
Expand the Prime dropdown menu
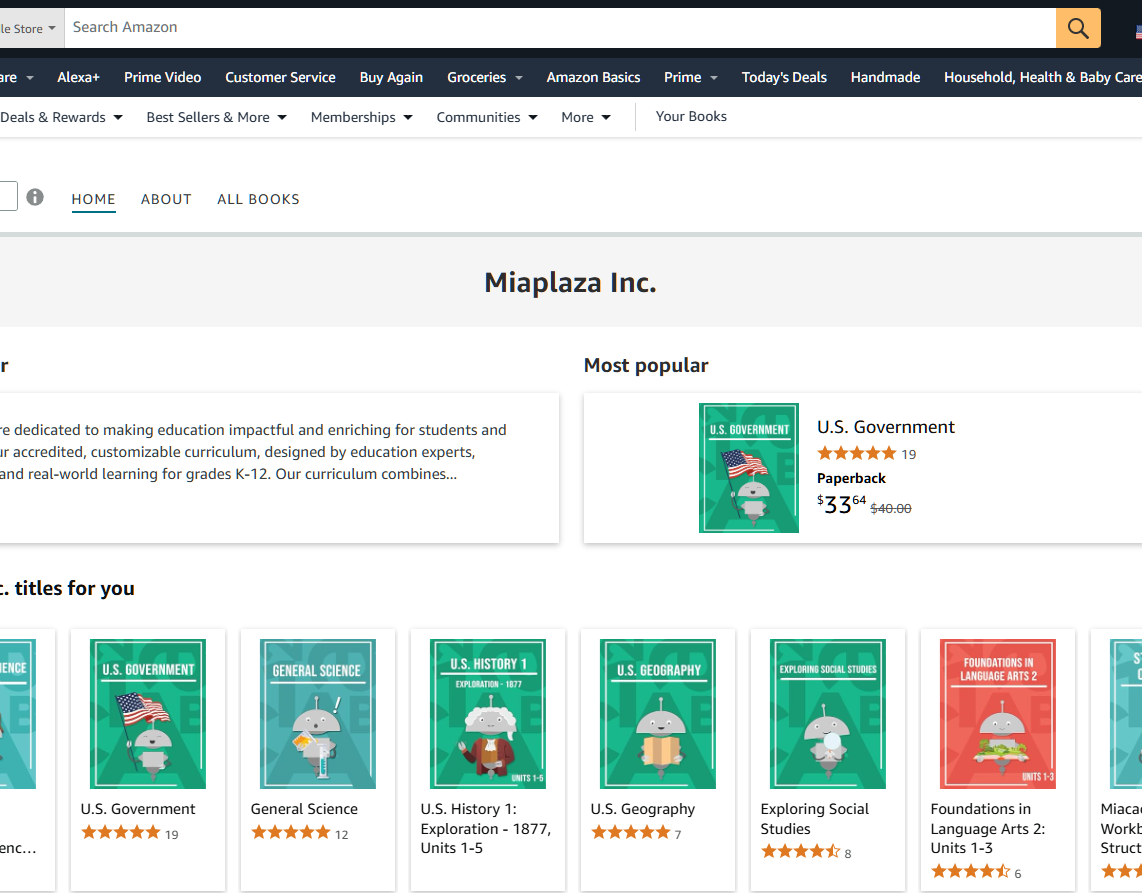690,77
